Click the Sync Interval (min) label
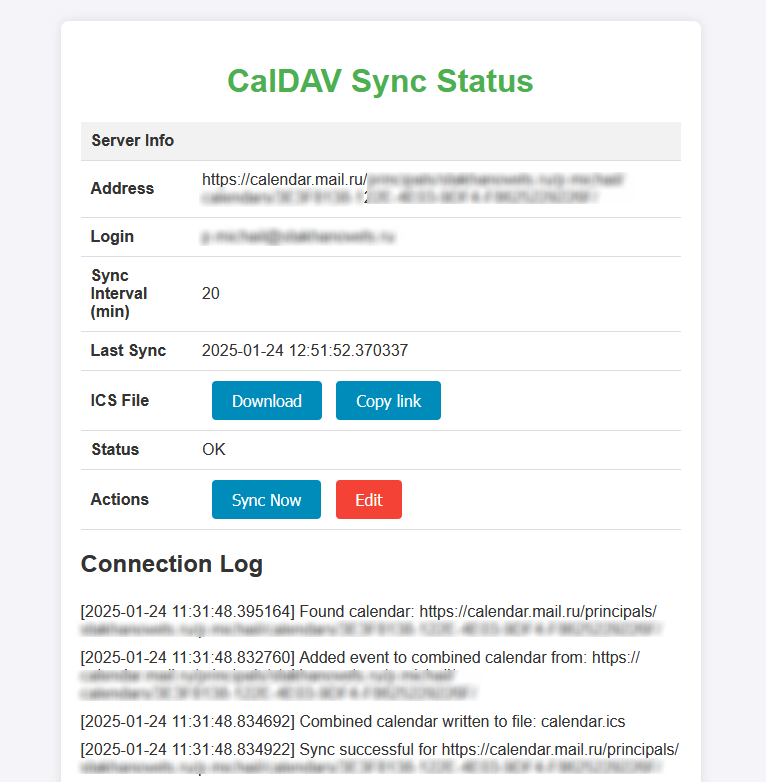766x782 pixels. 119,294
